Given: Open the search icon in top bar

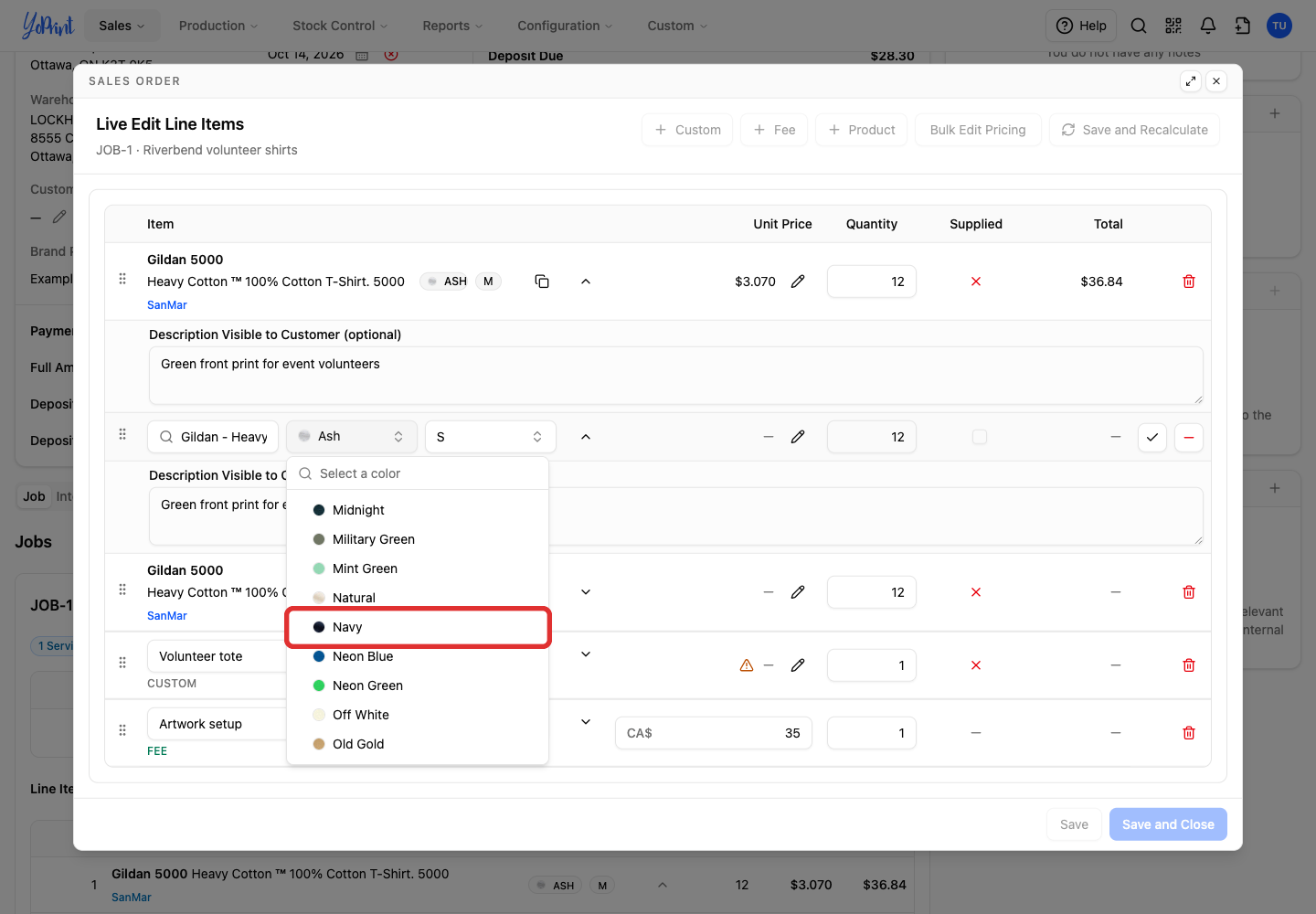Looking at the screenshot, I should click(x=1139, y=26).
